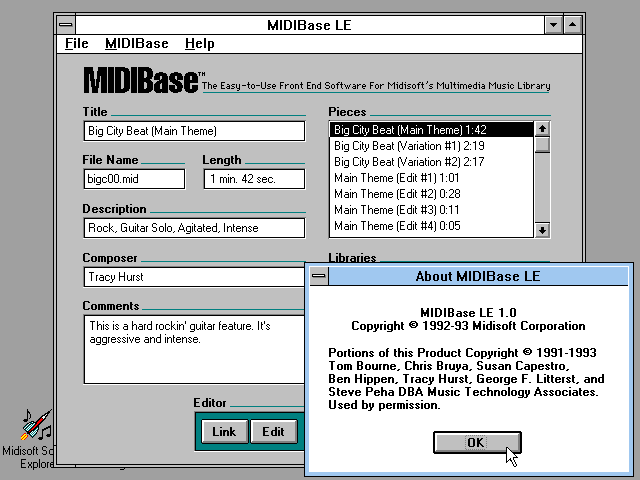Click in the Title input field
The width and height of the screenshot is (640, 480).
click(194, 131)
